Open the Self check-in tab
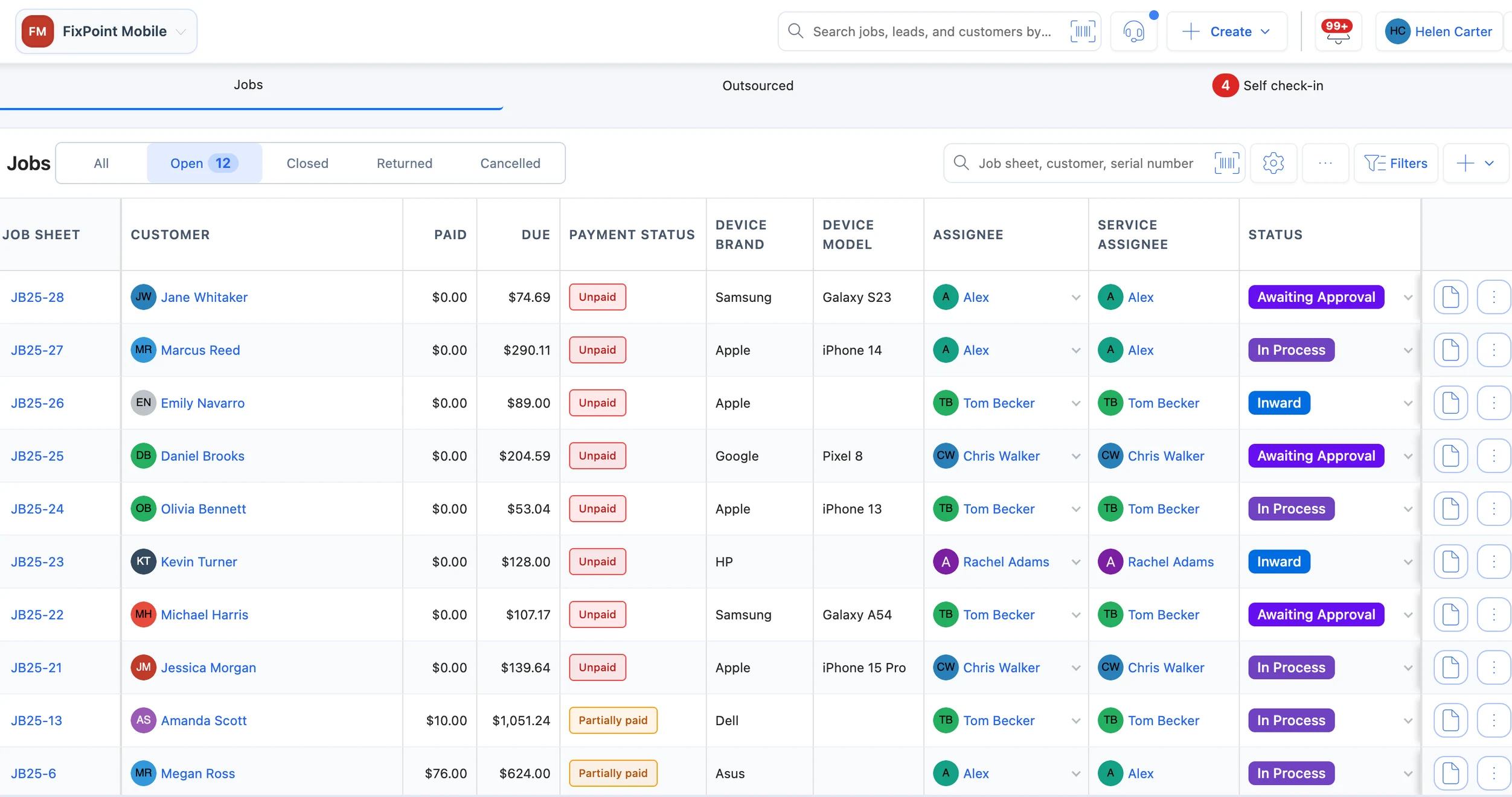Image resolution: width=1512 pixels, height=797 pixels. 1267,86
